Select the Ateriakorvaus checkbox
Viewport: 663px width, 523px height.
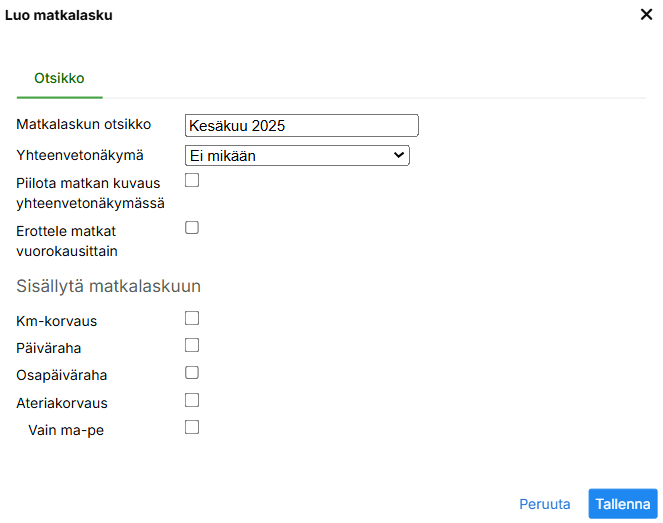(192, 400)
